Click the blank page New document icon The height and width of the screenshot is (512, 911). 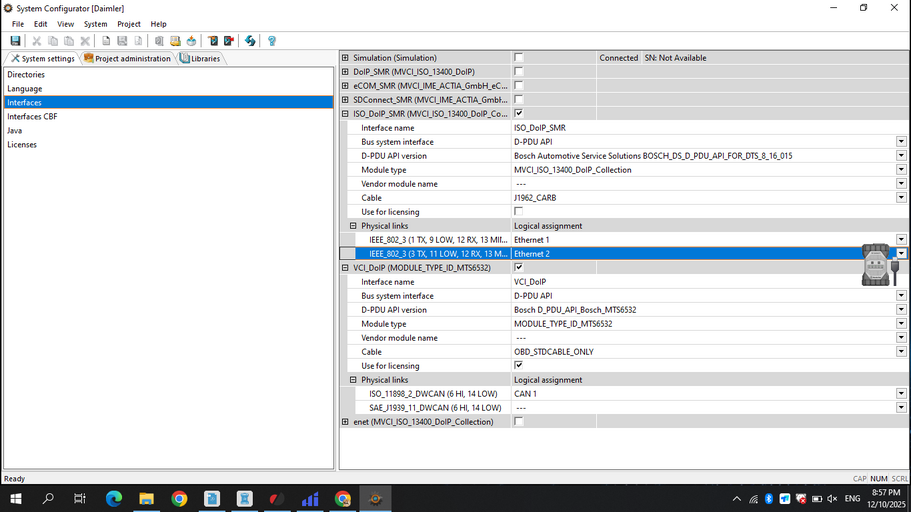tap(106, 41)
